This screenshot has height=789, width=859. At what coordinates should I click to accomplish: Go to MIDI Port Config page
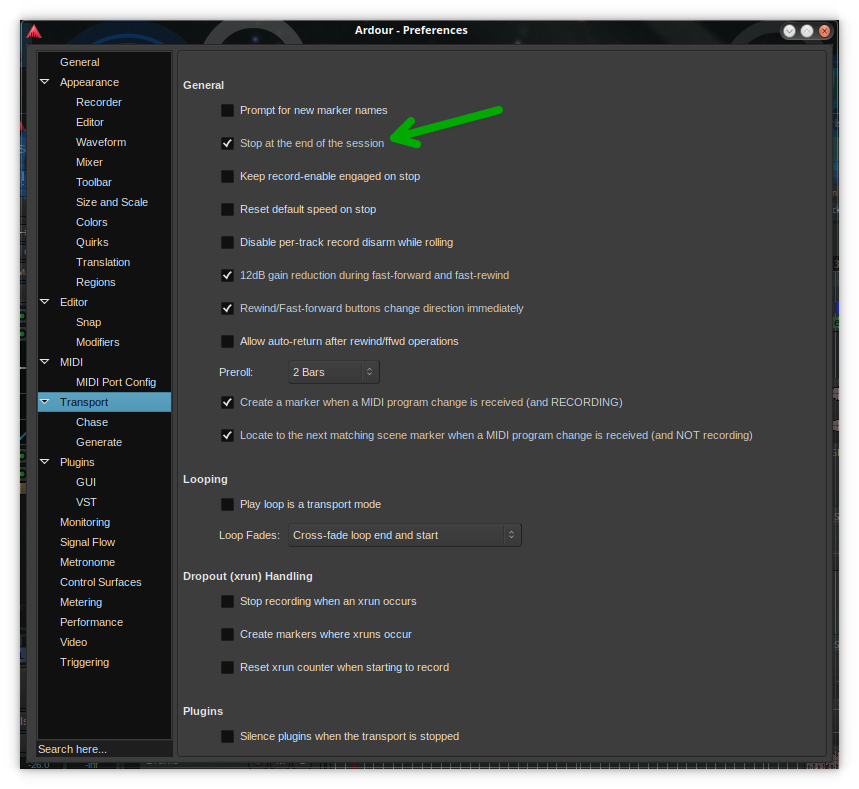pyautogui.click(x=115, y=382)
